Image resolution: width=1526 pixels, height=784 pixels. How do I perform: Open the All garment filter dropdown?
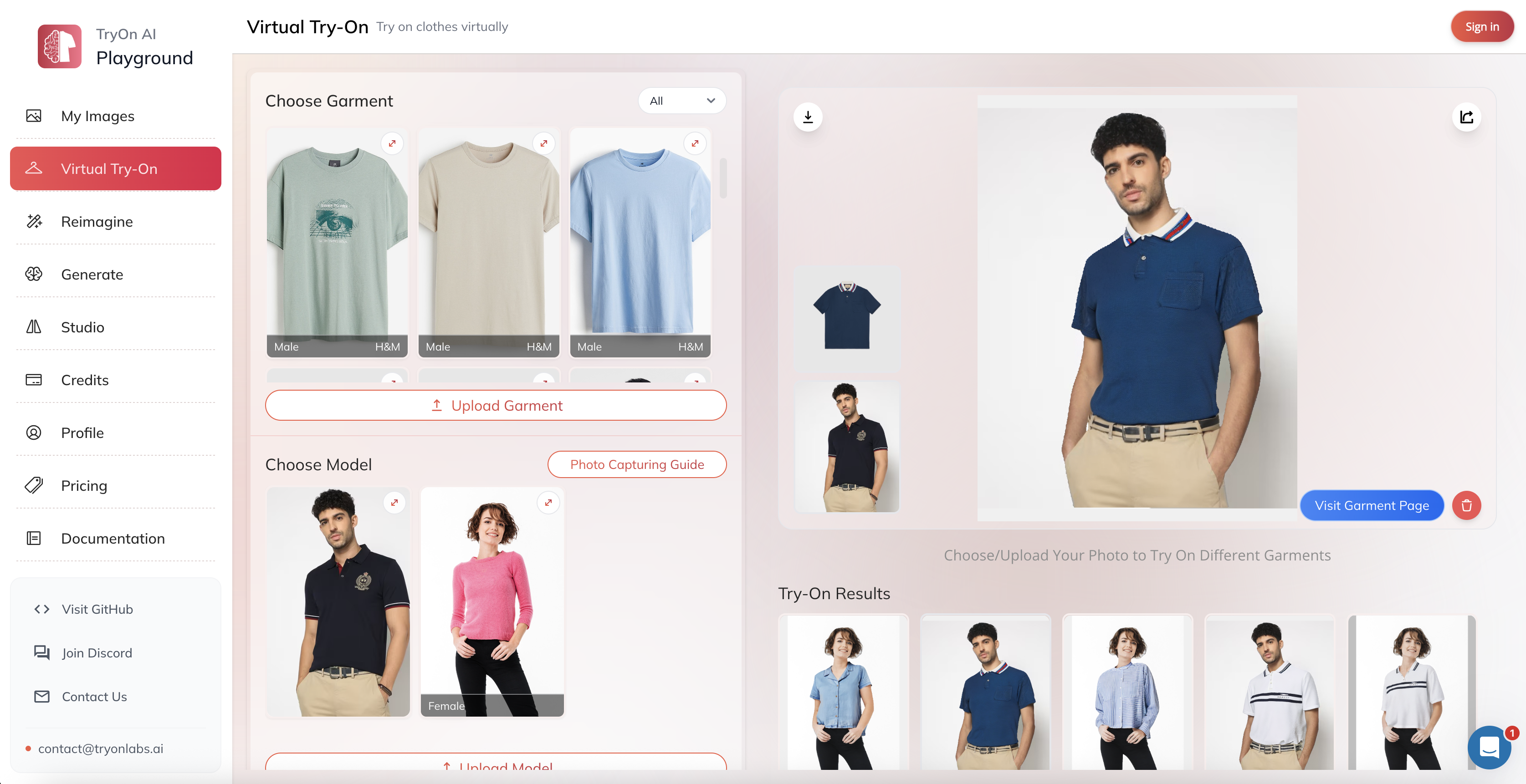pos(682,101)
